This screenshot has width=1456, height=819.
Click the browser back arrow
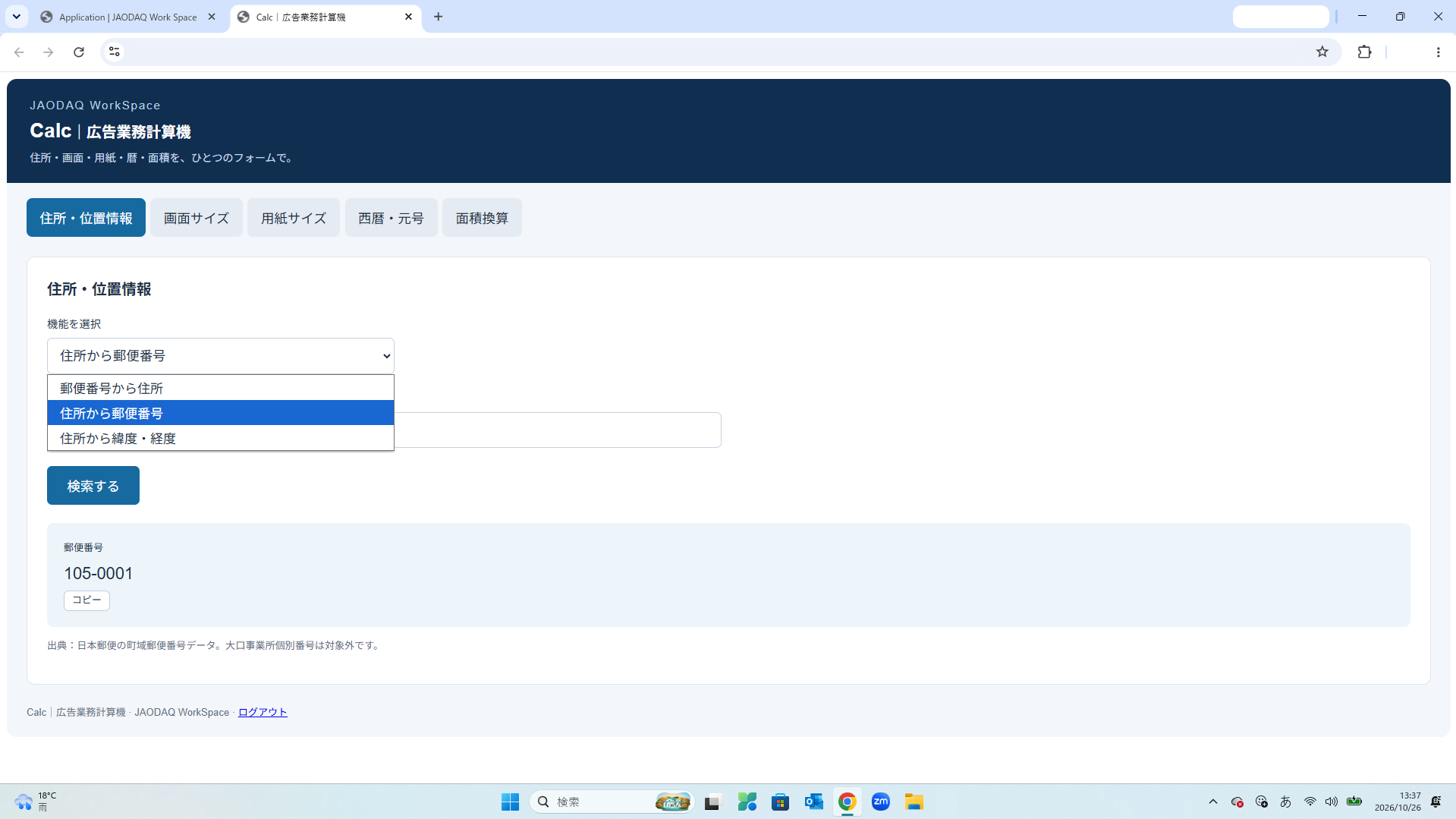19,52
